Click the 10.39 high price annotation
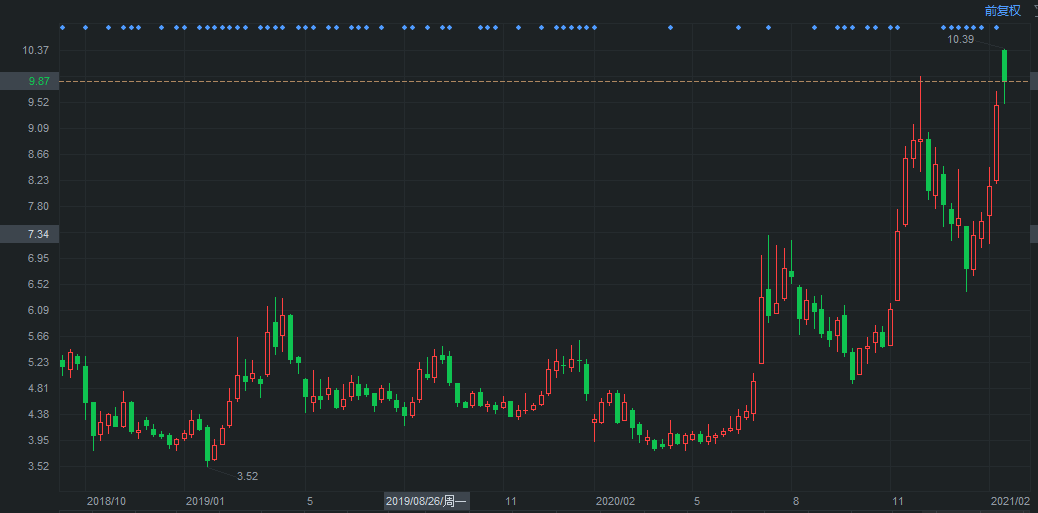The image size is (1038, 513). [x=961, y=40]
